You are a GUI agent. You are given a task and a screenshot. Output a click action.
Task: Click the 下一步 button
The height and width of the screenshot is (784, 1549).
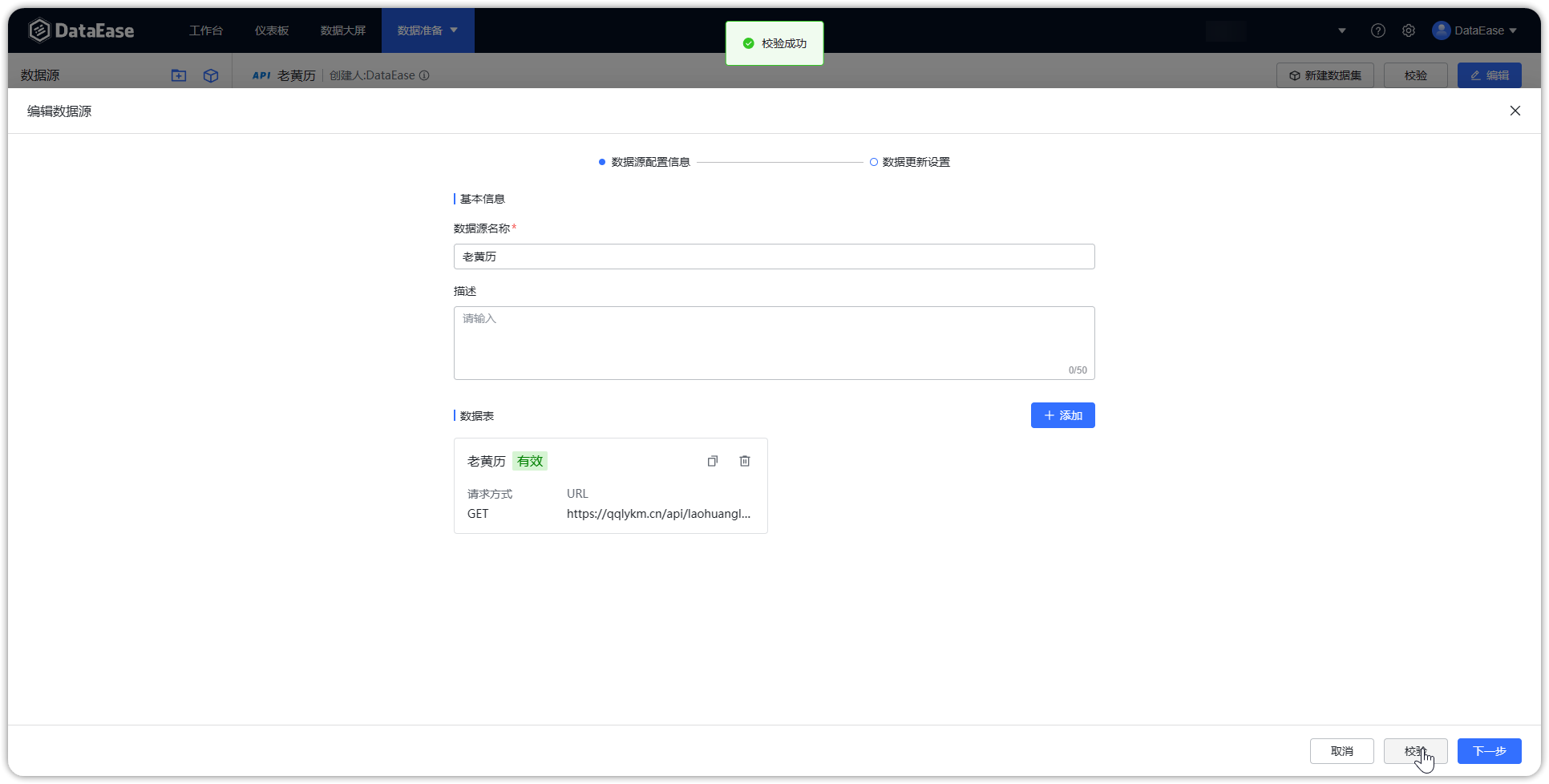[1489, 751]
